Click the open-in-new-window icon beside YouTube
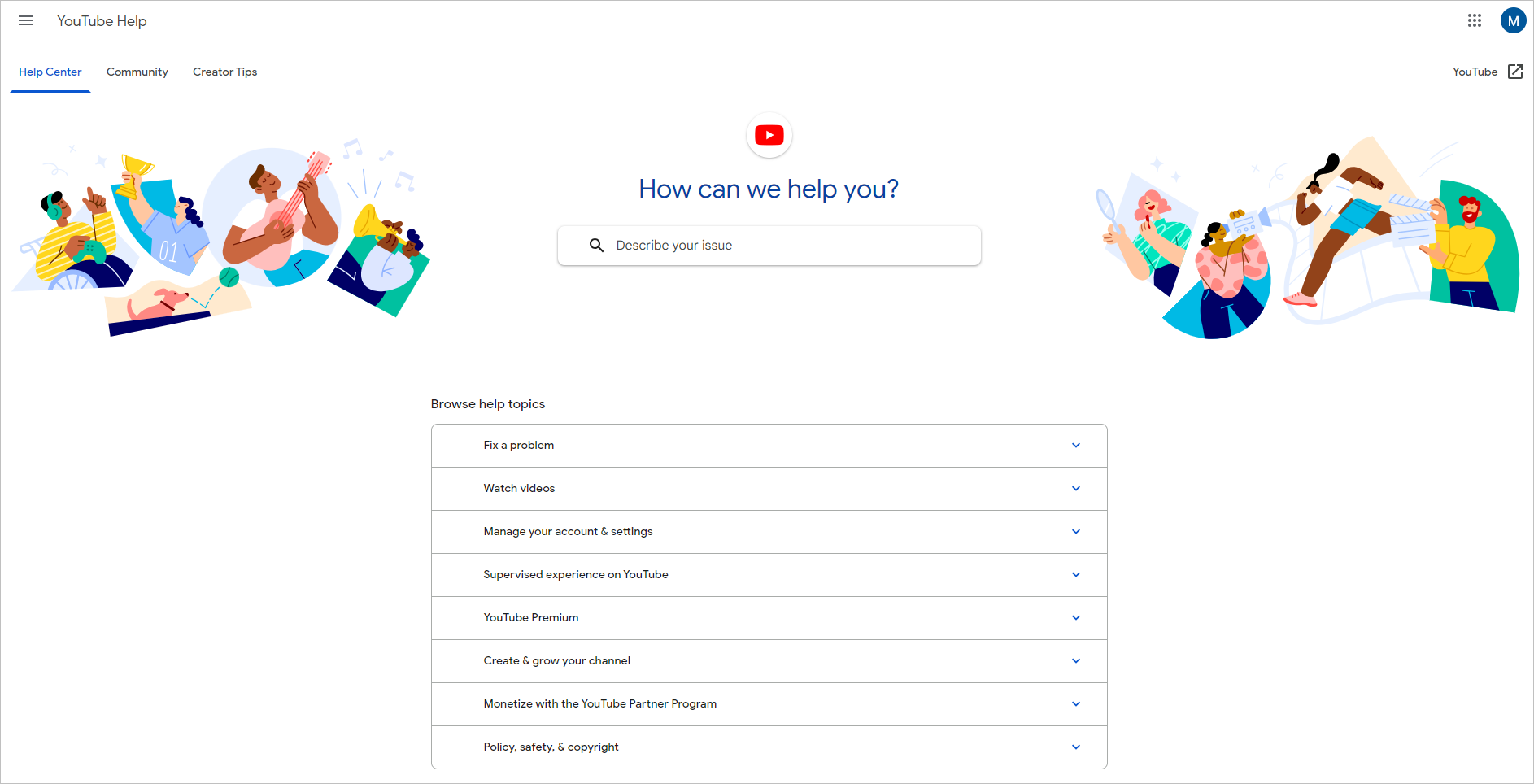This screenshot has width=1534, height=784. (x=1515, y=72)
